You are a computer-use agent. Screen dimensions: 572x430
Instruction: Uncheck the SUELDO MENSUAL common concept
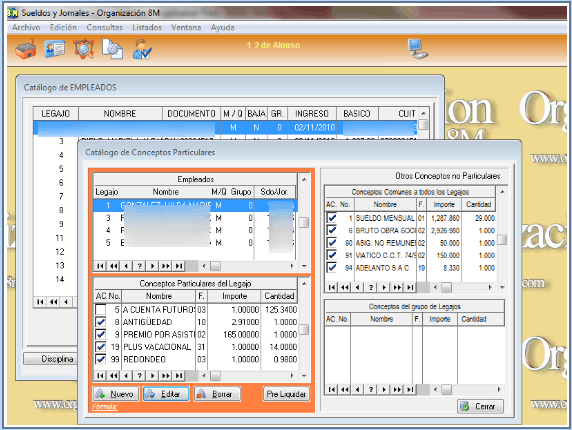332,218
